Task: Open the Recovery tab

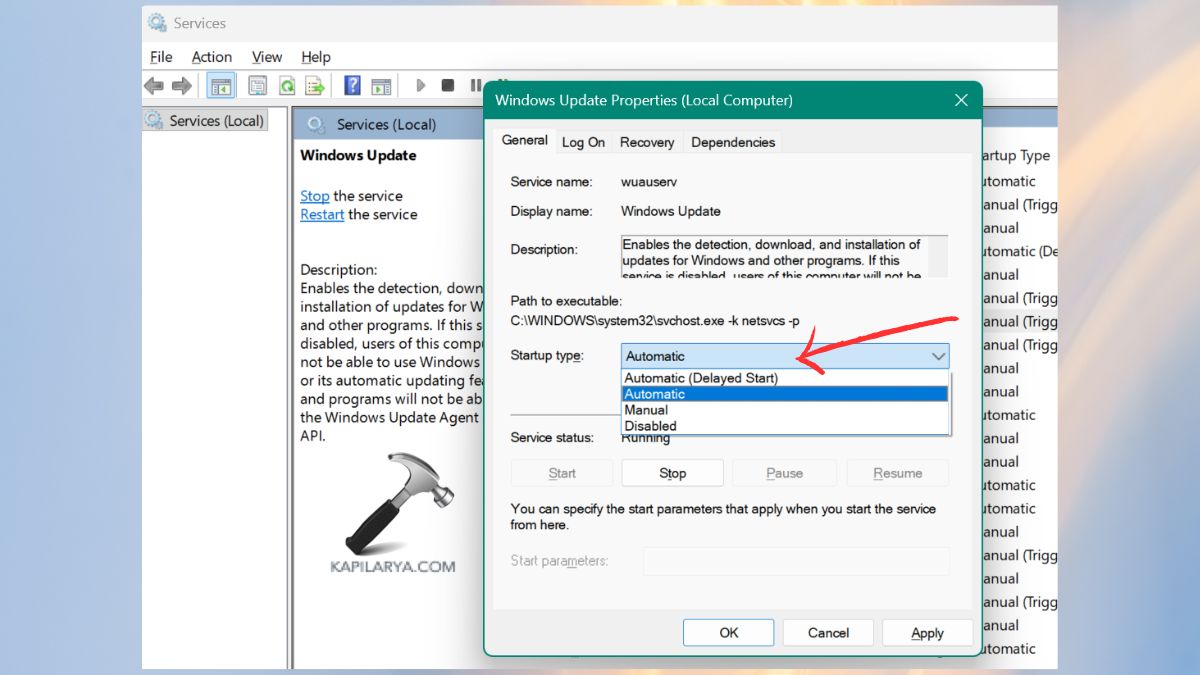Action: click(646, 142)
